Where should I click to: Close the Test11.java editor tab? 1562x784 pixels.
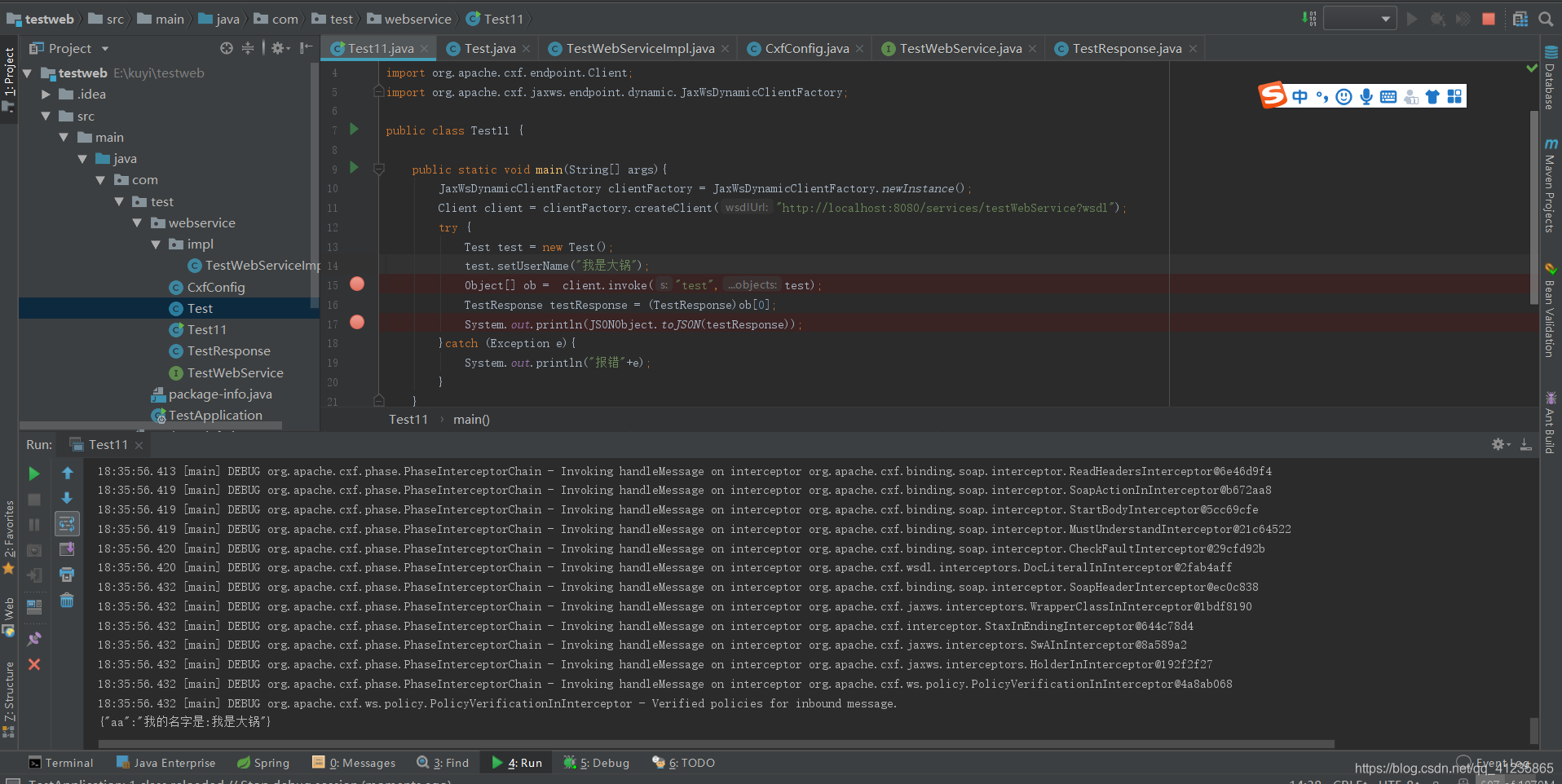pos(425,49)
